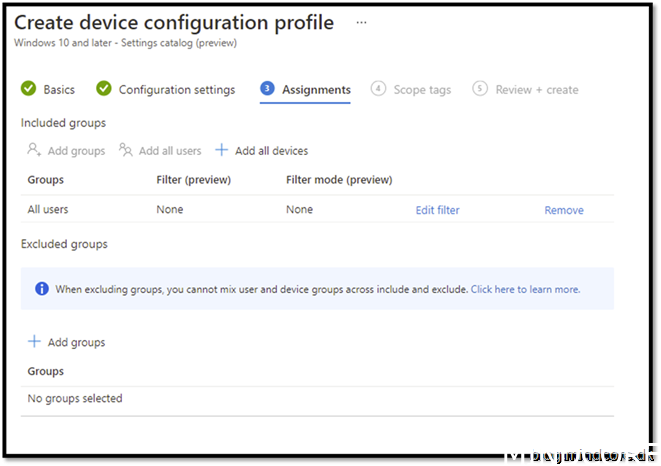Click Edit filter for All users
This screenshot has width=661, height=466.
coord(437,210)
